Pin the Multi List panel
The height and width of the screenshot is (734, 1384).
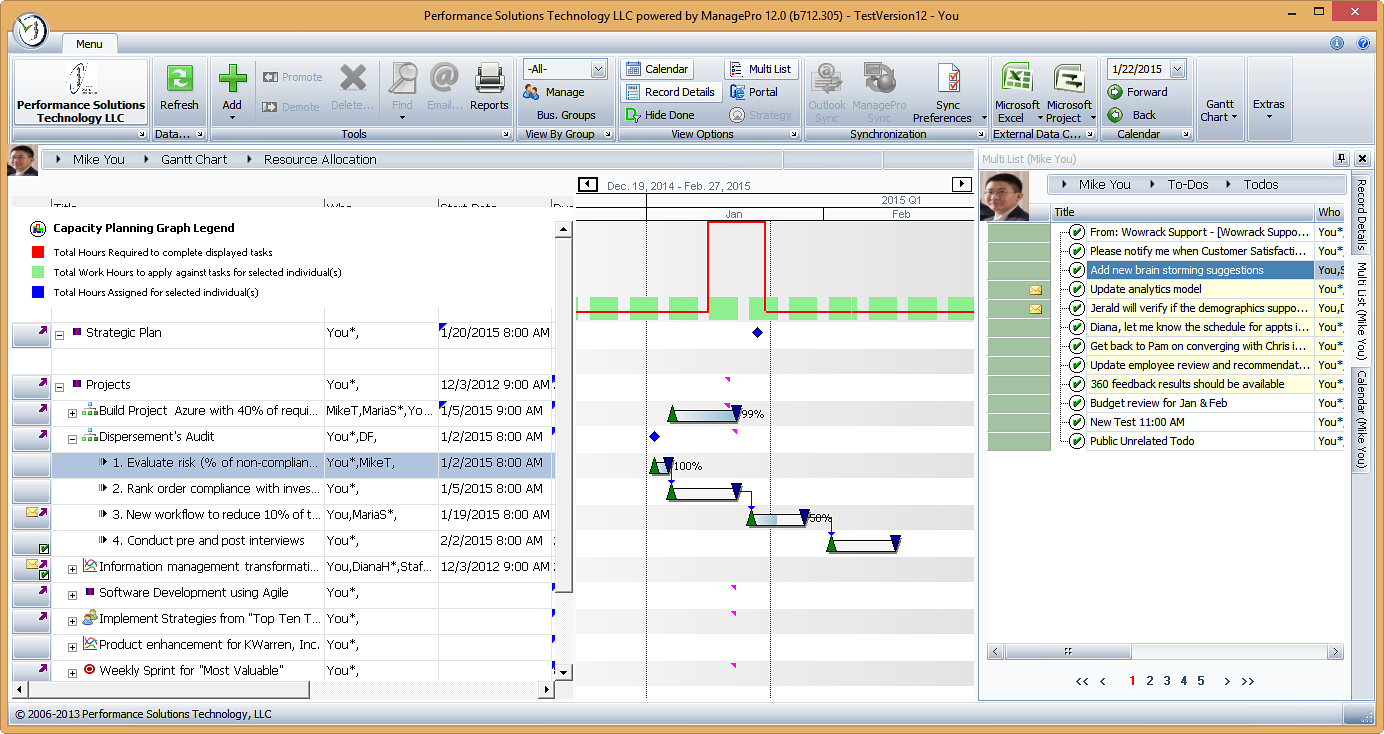coord(1341,159)
